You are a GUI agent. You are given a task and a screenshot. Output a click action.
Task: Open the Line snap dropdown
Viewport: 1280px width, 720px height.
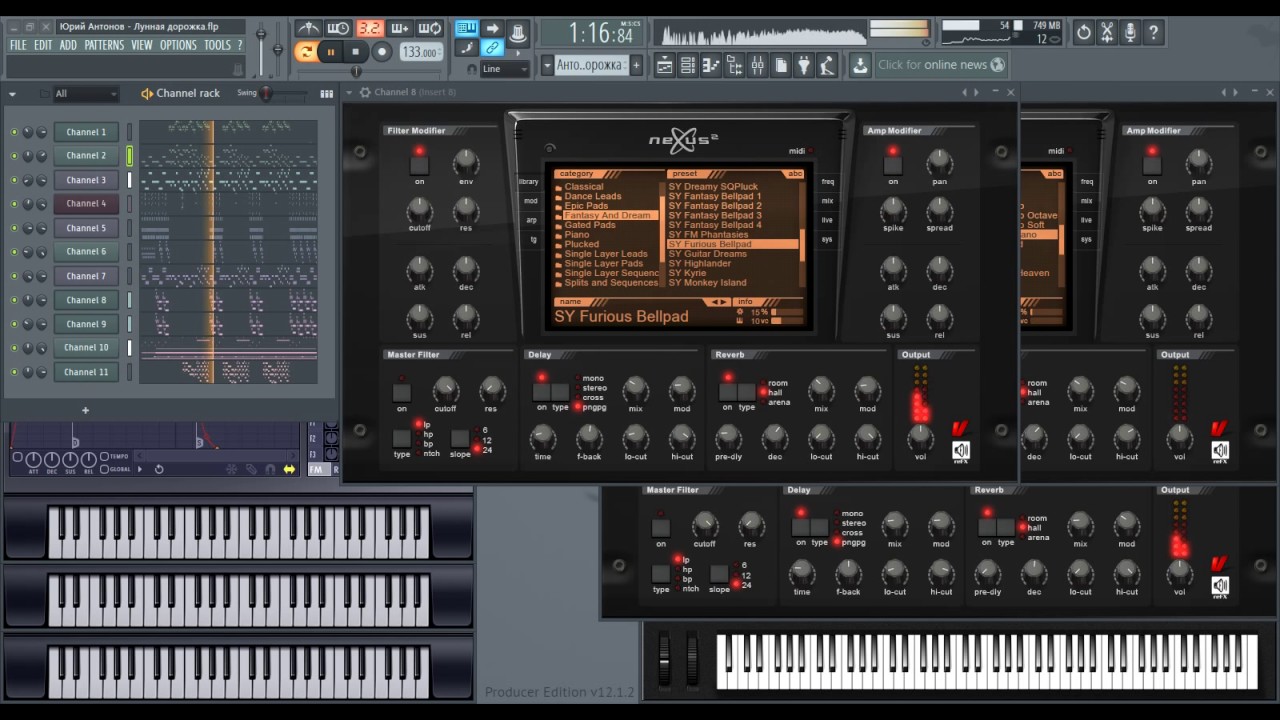coord(505,69)
